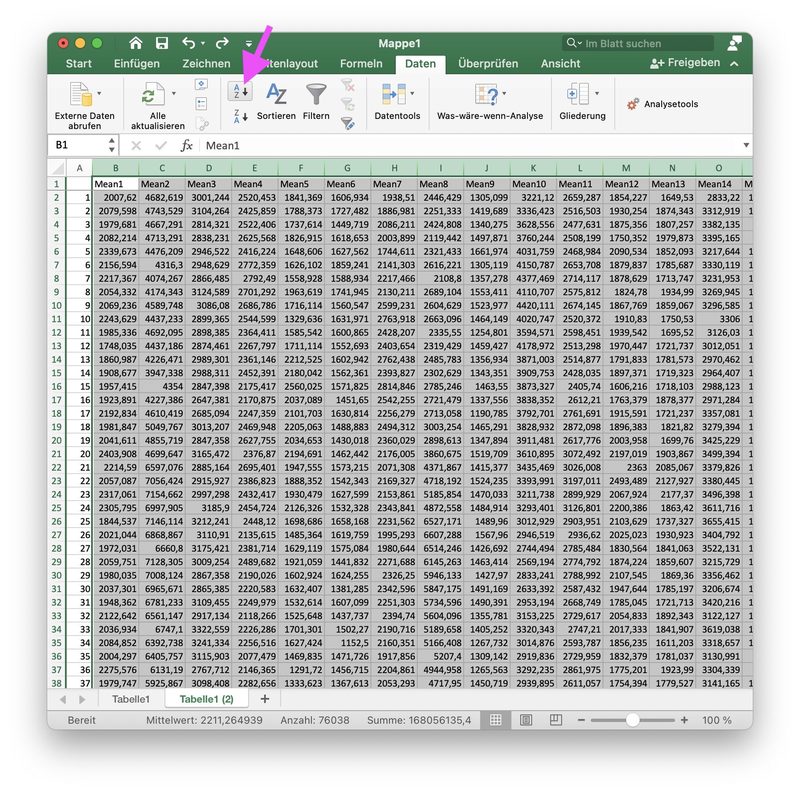Click the clear filter icon with the red X
This screenshot has width=800, height=792.
348,85
